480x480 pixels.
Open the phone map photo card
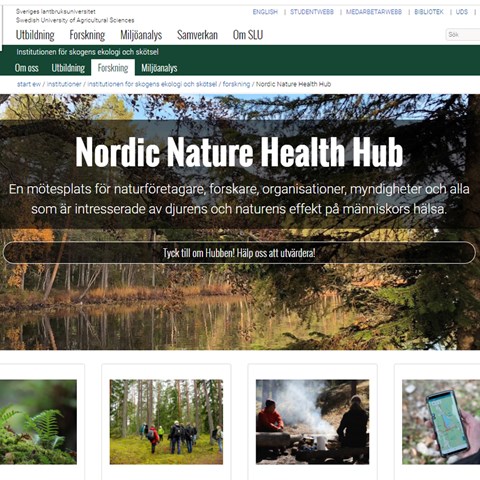441,422
